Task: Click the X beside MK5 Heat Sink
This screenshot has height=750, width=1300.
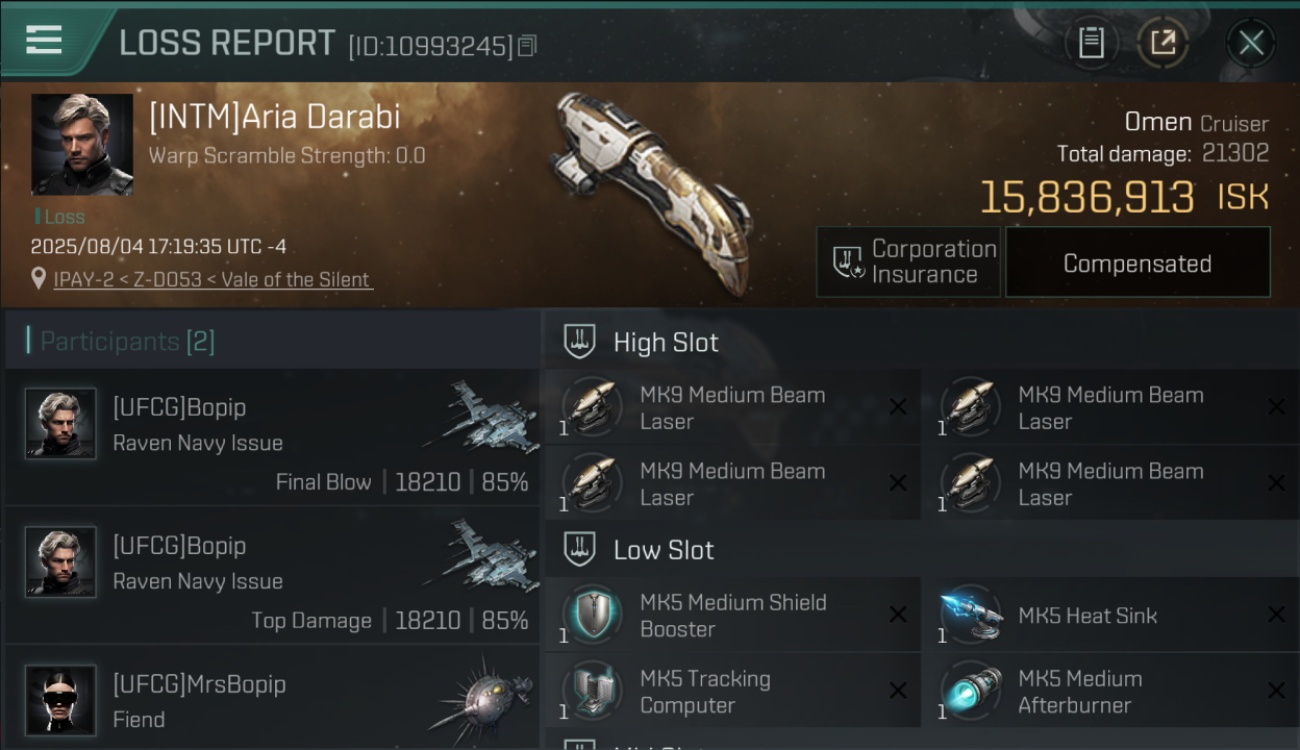Action: click(x=1276, y=615)
